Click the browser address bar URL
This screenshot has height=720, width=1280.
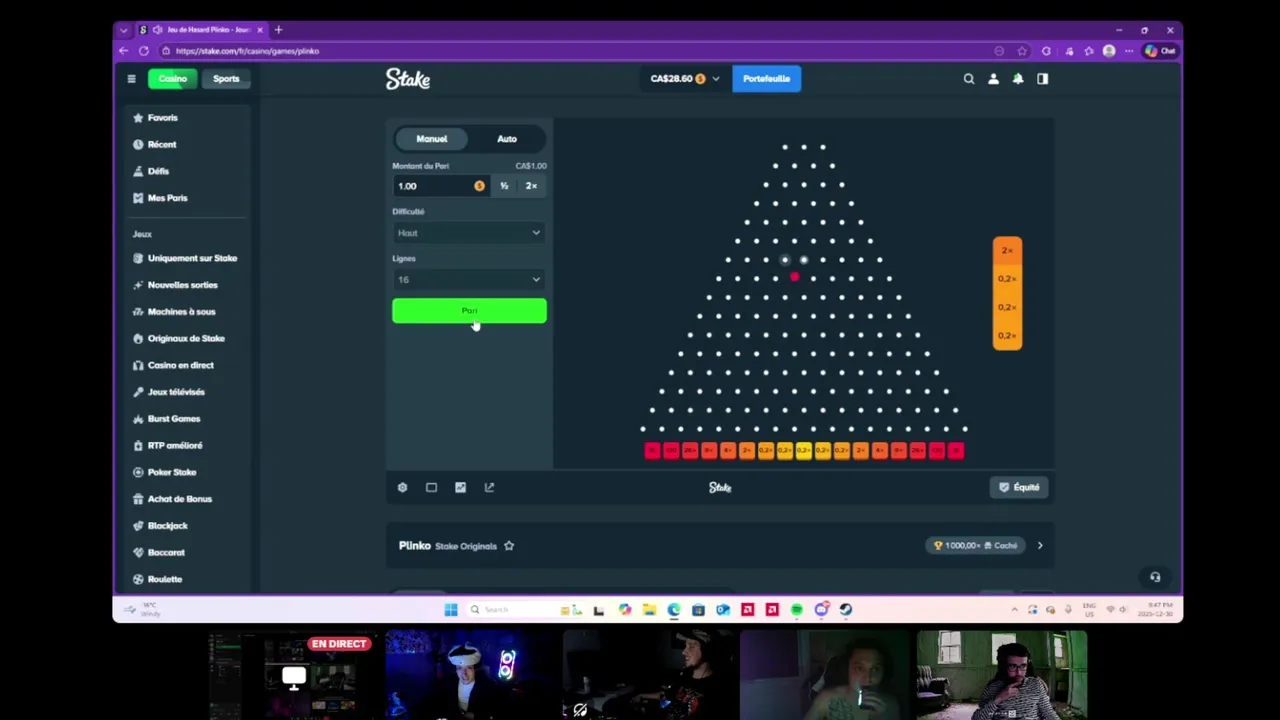(248, 51)
